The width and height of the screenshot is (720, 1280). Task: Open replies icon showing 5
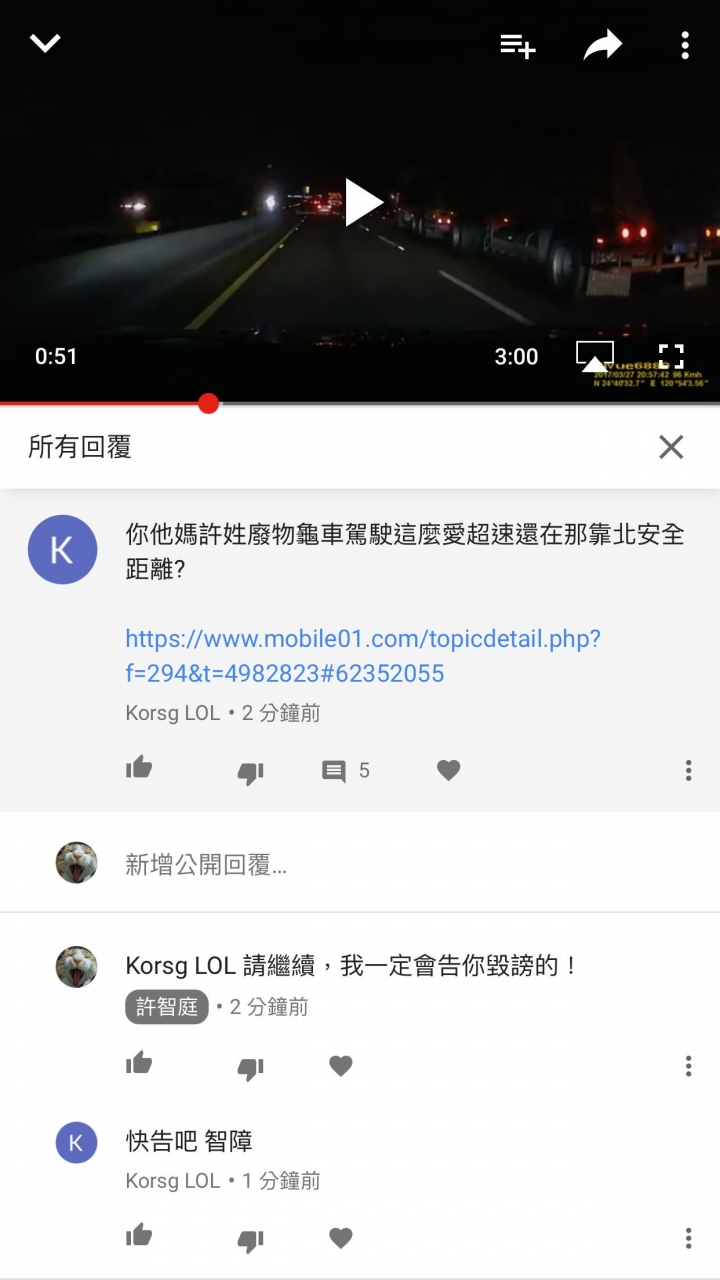point(346,771)
